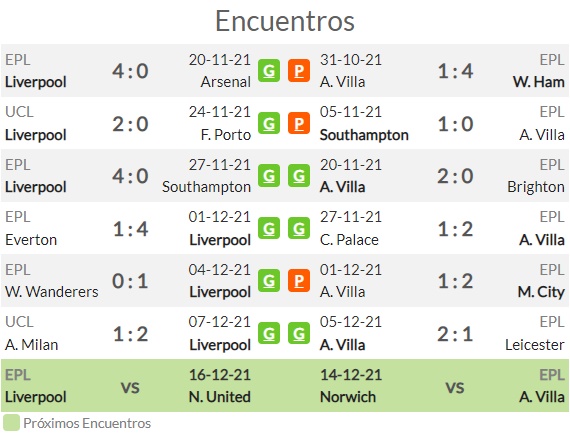Click the Encuentros heading
570x436 pixels.
pos(285,21)
